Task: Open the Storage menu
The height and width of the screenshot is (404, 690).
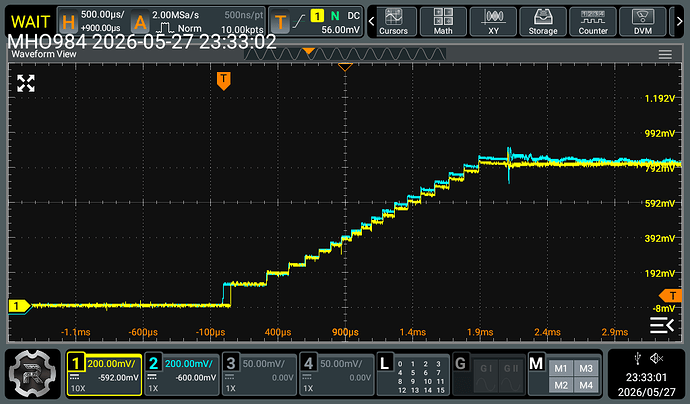Action: point(543,22)
